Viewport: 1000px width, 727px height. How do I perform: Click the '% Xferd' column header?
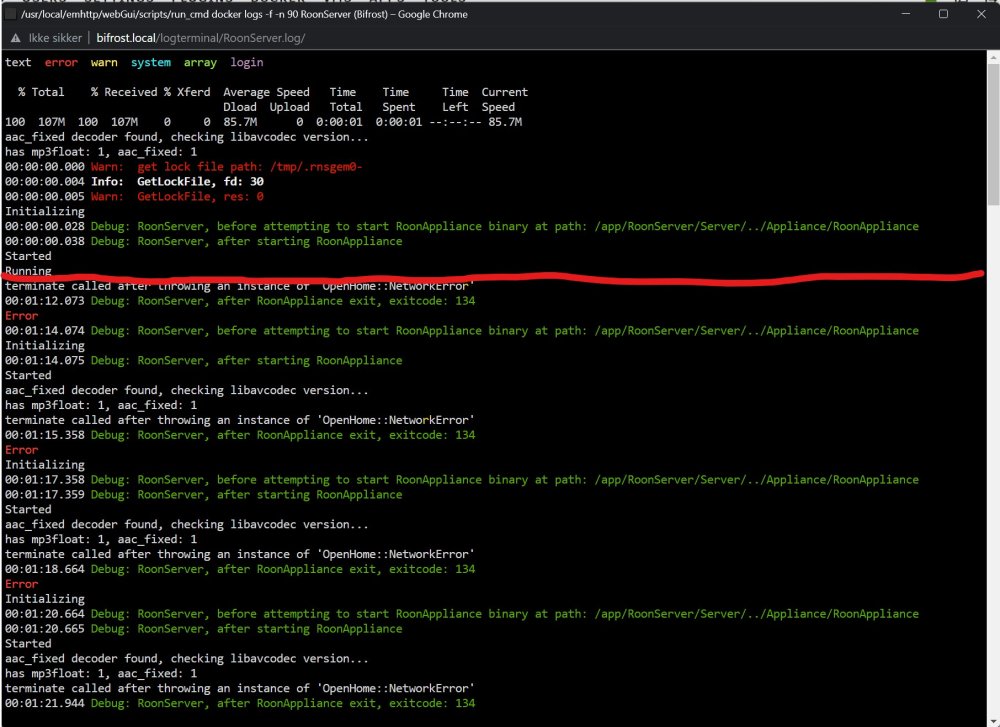tap(187, 92)
